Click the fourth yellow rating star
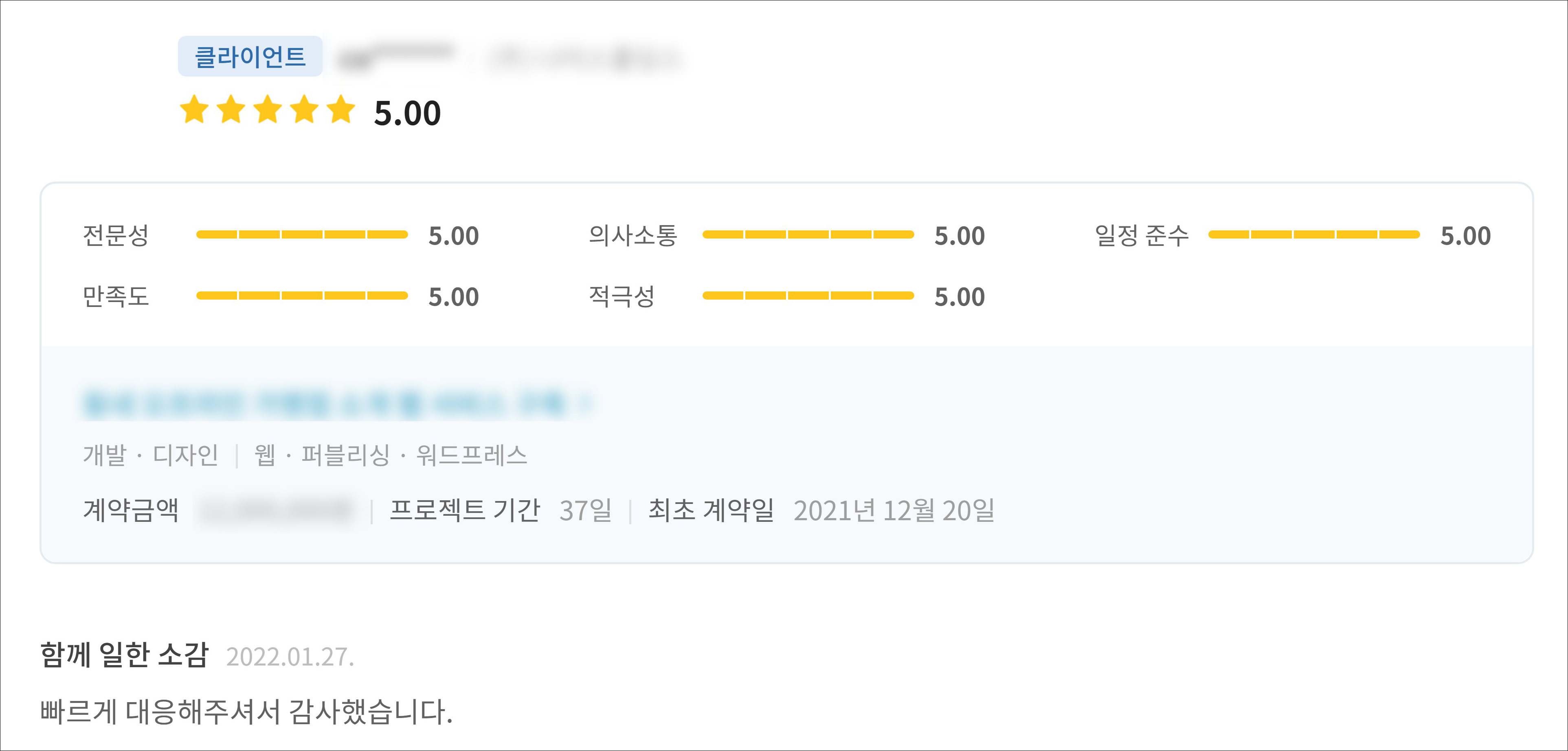The width and height of the screenshot is (1568, 751). coord(304,109)
